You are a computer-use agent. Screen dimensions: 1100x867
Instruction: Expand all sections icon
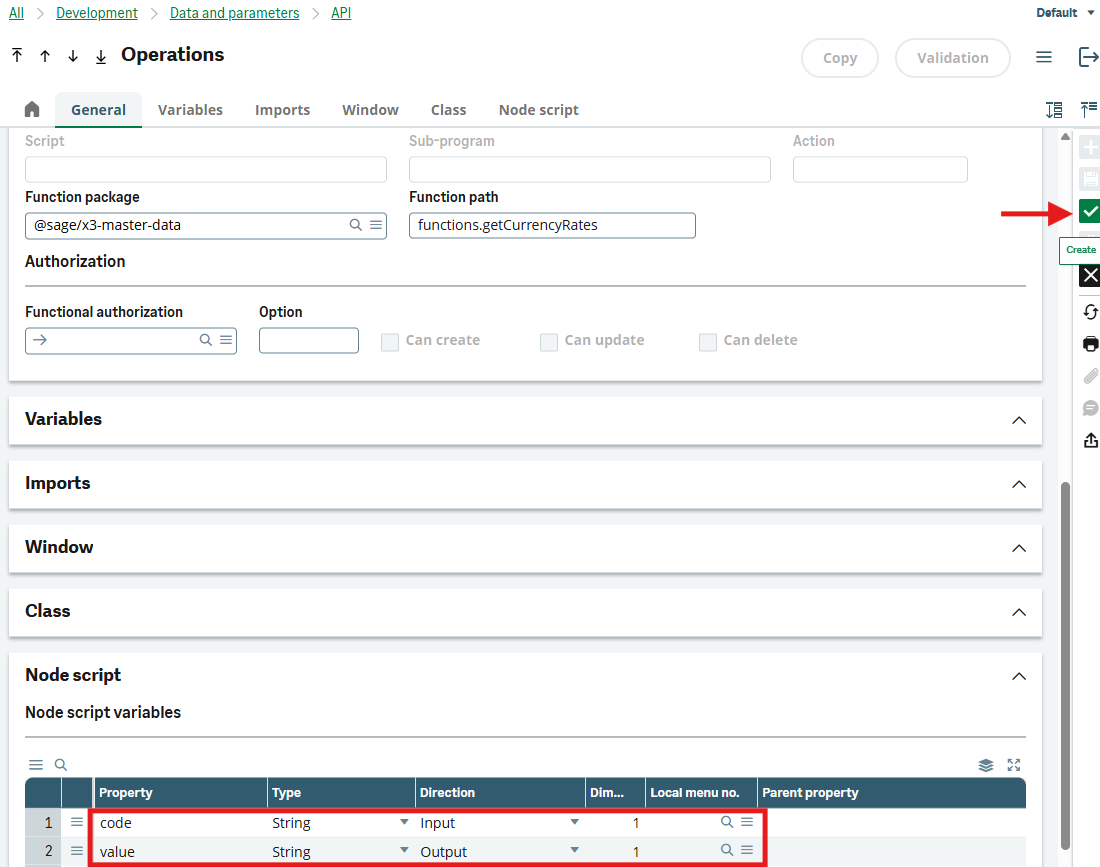click(x=1054, y=109)
